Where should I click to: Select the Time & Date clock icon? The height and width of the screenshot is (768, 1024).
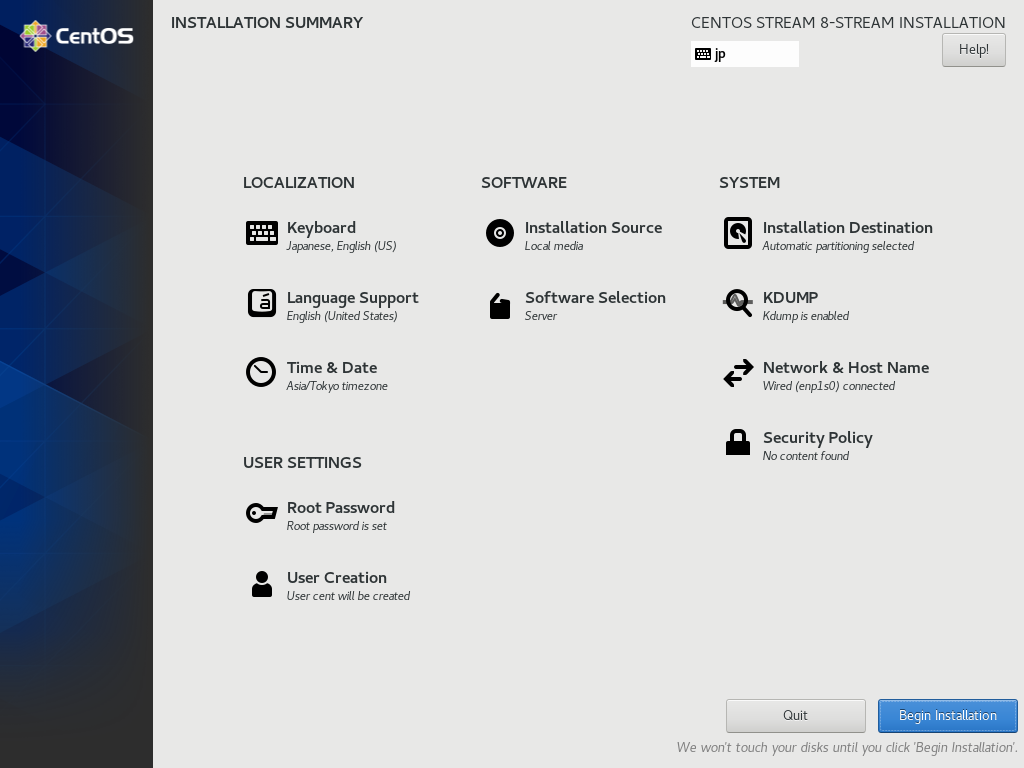(x=261, y=372)
